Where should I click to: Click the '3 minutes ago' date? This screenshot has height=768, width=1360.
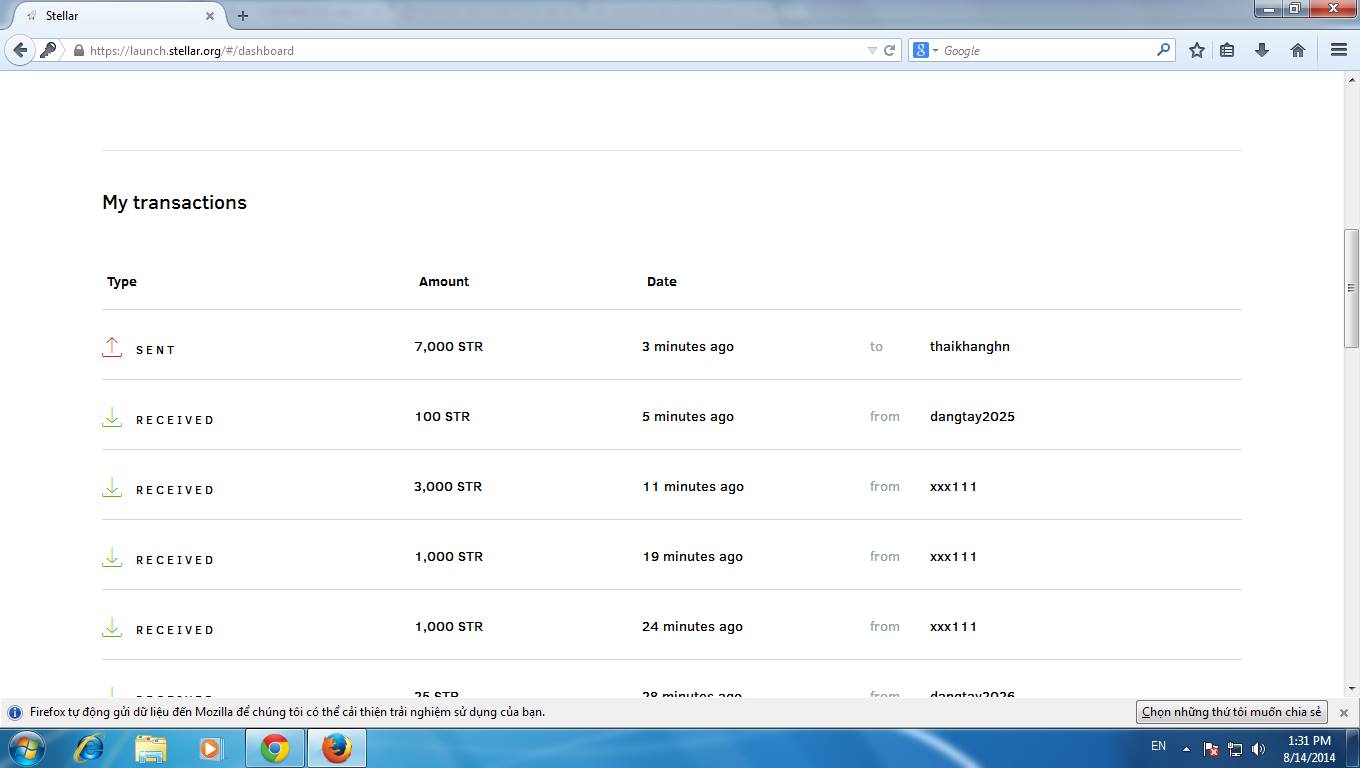688,347
